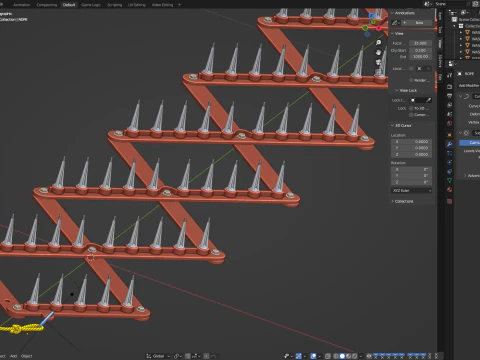
Task: Open the Particles properties tab icon
Action: pyautogui.click(x=449, y=153)
